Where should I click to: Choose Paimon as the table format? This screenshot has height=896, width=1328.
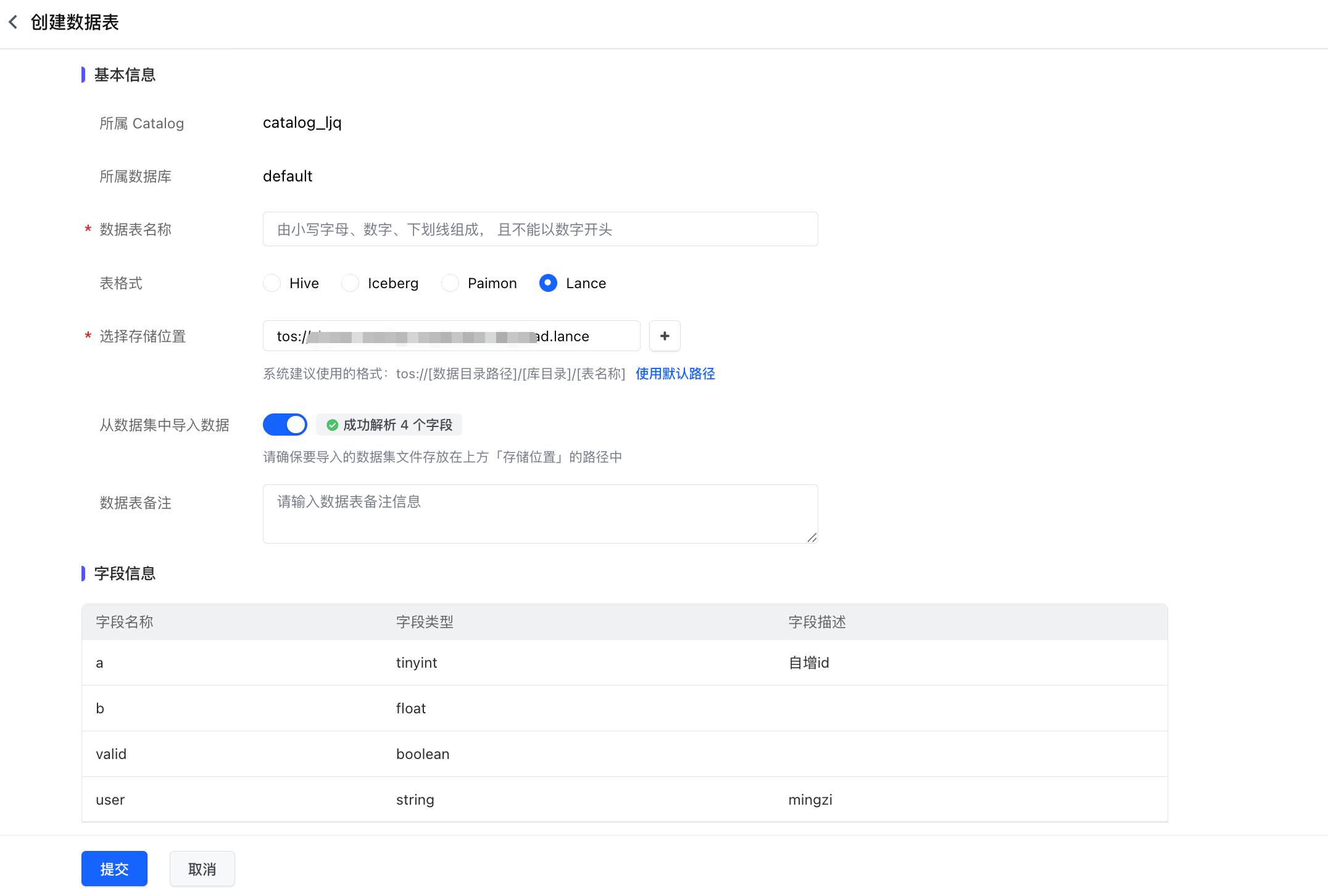pyautogui.click(x=450, y=283)
